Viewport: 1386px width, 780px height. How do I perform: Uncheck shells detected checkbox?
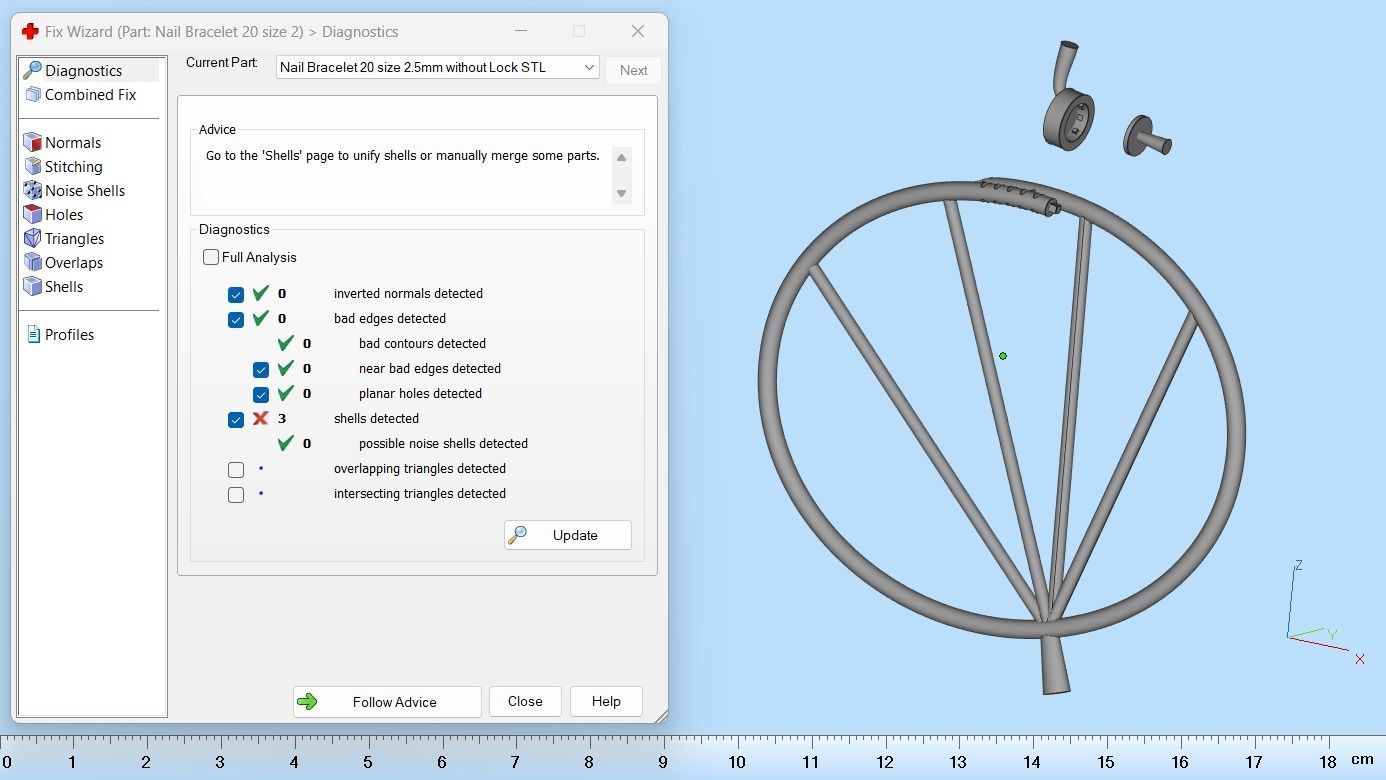pos(236,419)
